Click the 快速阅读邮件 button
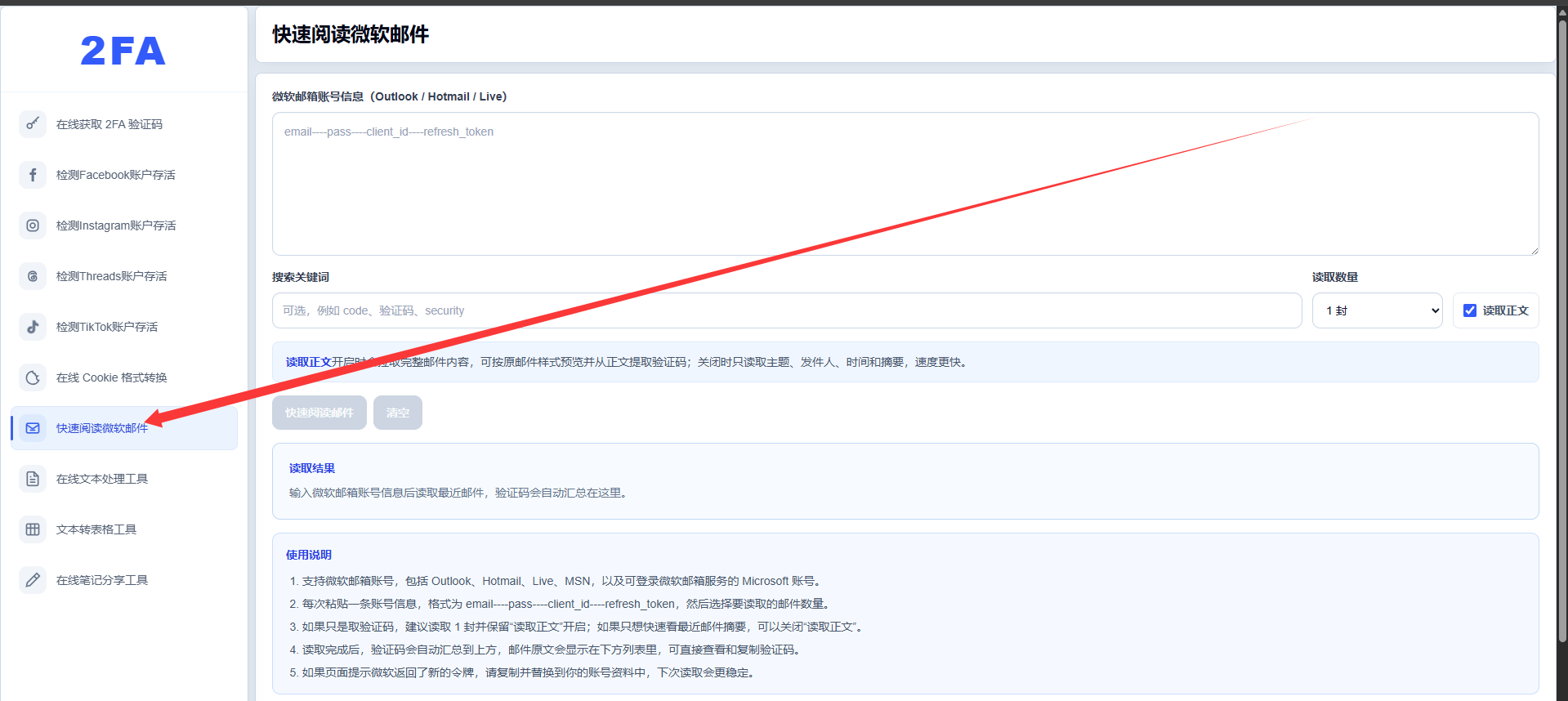The image size is (1568, 701). pyautogui.click(x=319, y=413)
